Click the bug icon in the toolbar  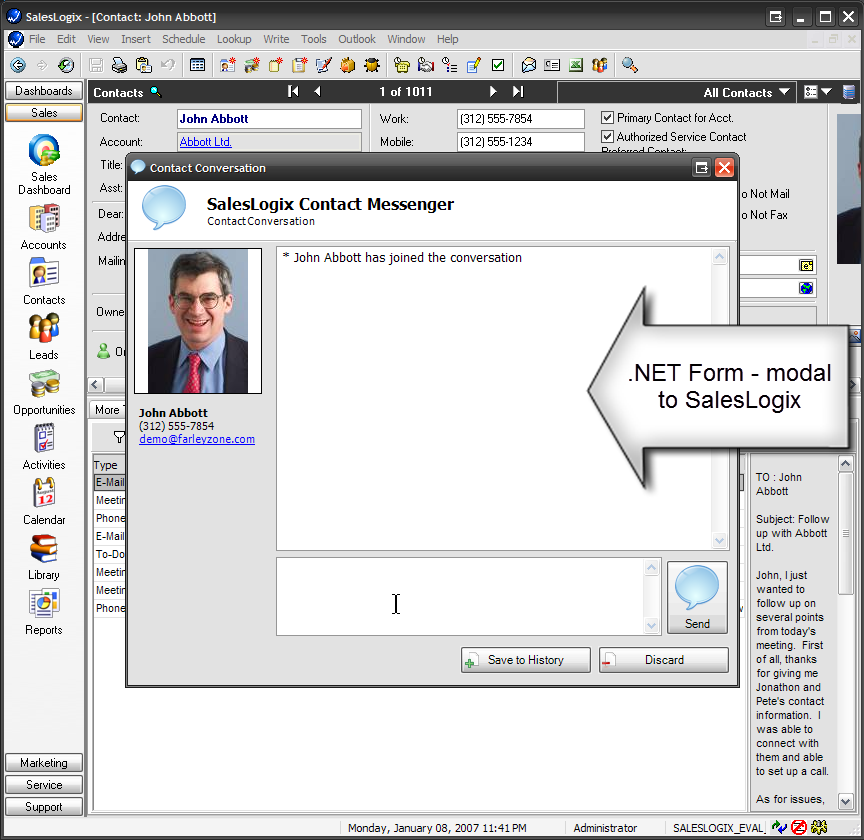[x=372, y=65]
